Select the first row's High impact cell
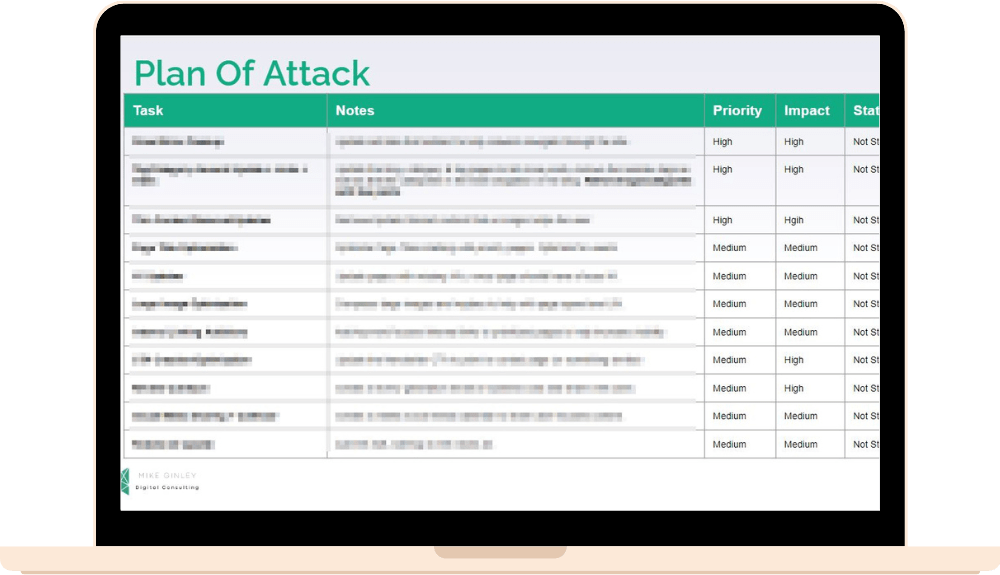The width and height of the screenshot is (1000, 575). pos(794,142)
